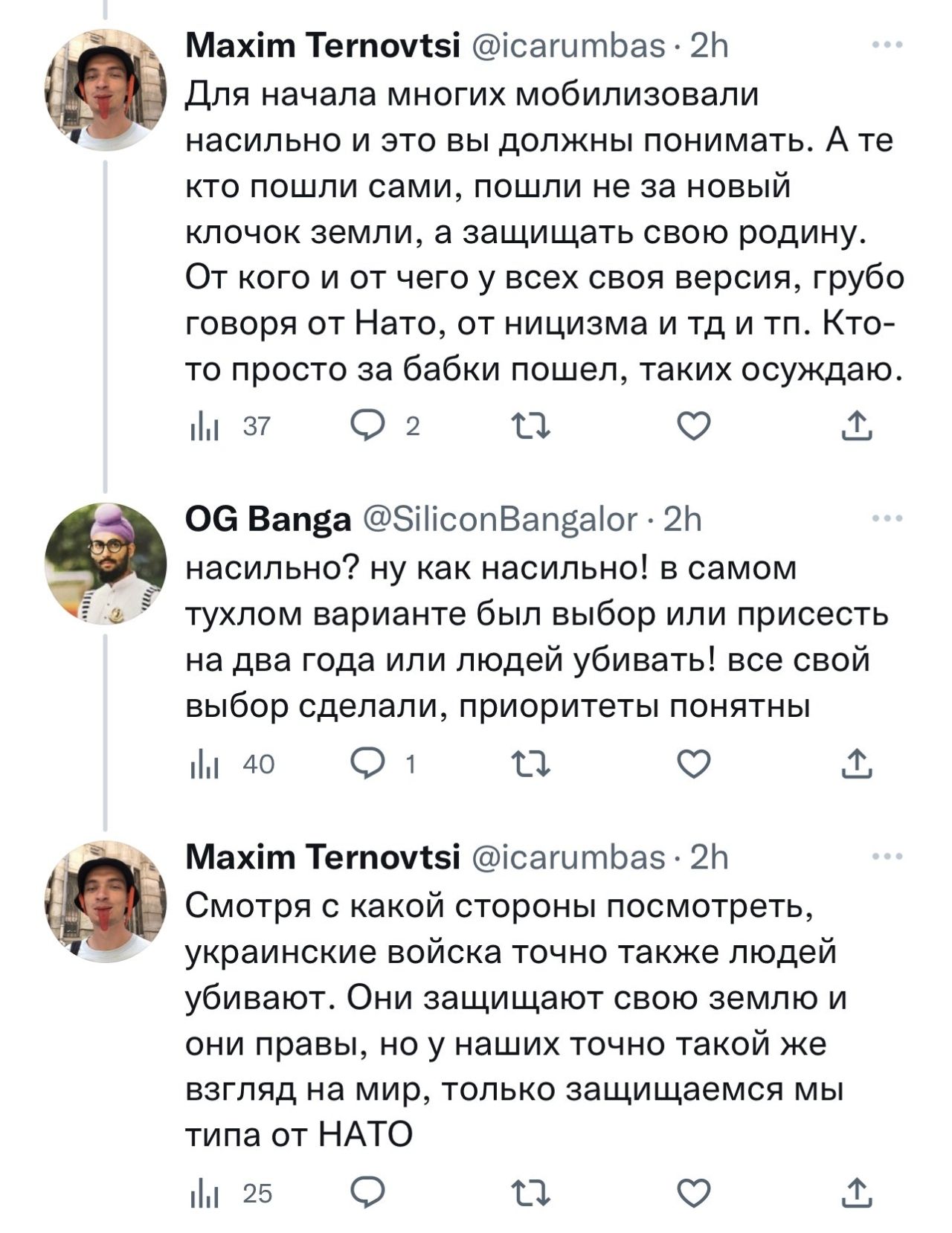Open more options on OG Banga tweet
Viewport: 952px width, 1233px height.
887,518
